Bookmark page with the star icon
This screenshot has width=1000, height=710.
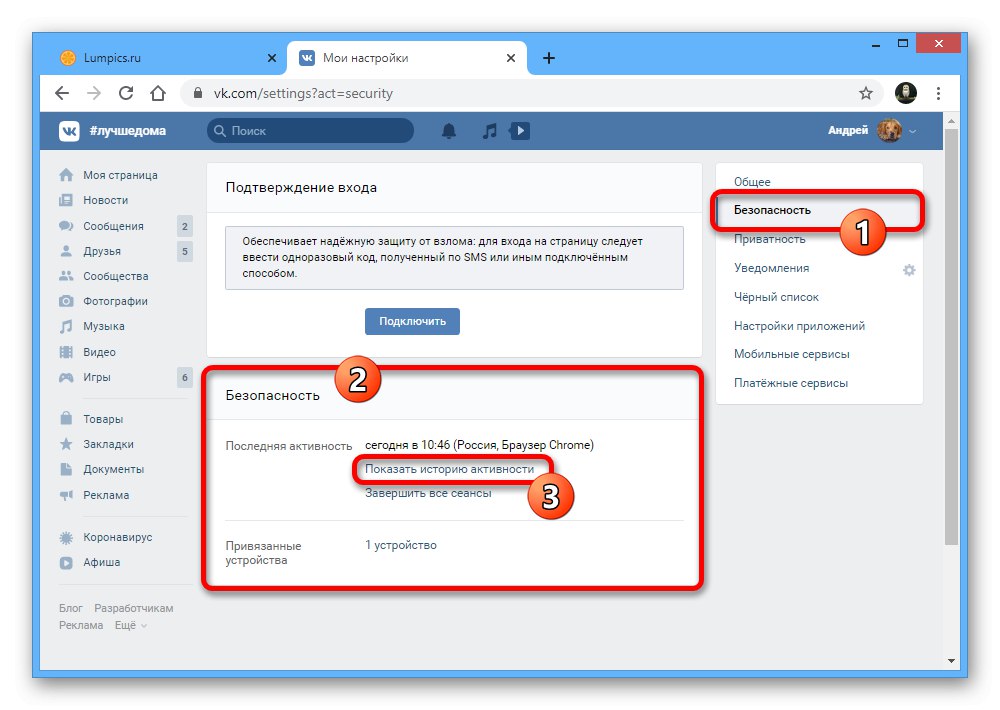(x=865, y=94)
